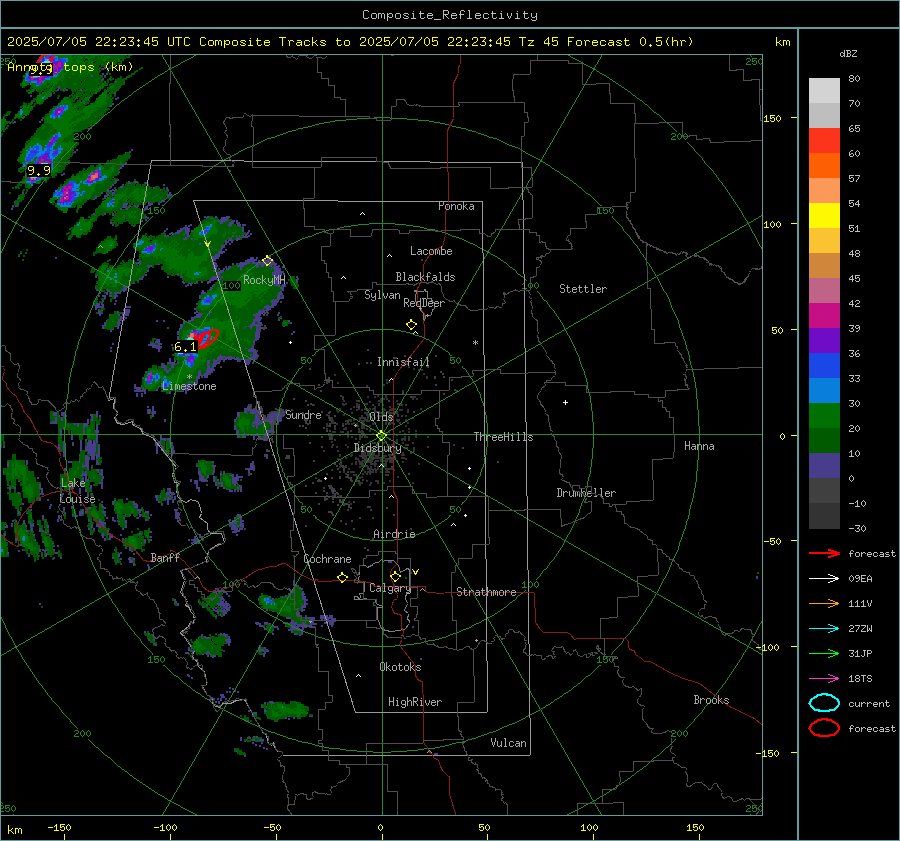
Task: Click the red swatch at 65 dBZ
Action: pos(824,141)
